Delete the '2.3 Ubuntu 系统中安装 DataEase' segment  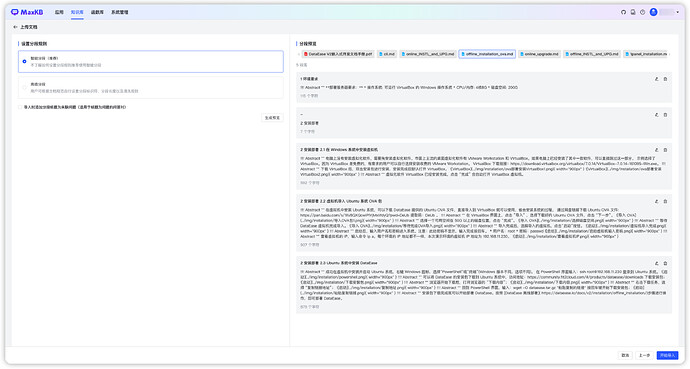(665, 263)
